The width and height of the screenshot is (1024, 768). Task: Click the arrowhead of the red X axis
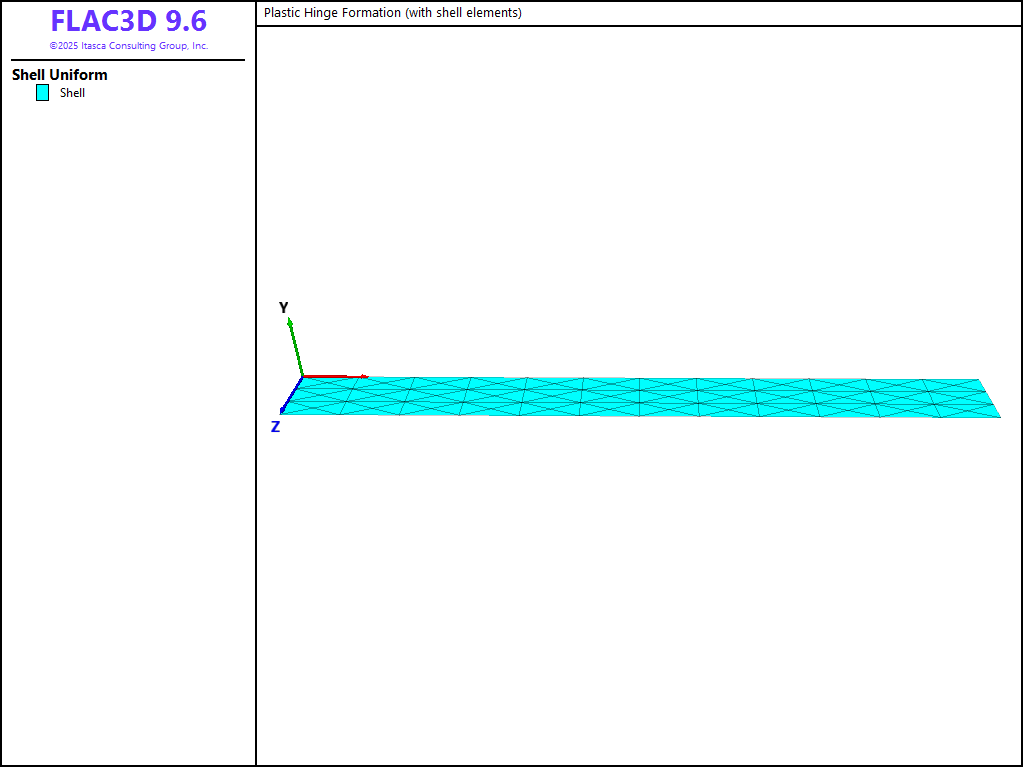pos(364,377)
